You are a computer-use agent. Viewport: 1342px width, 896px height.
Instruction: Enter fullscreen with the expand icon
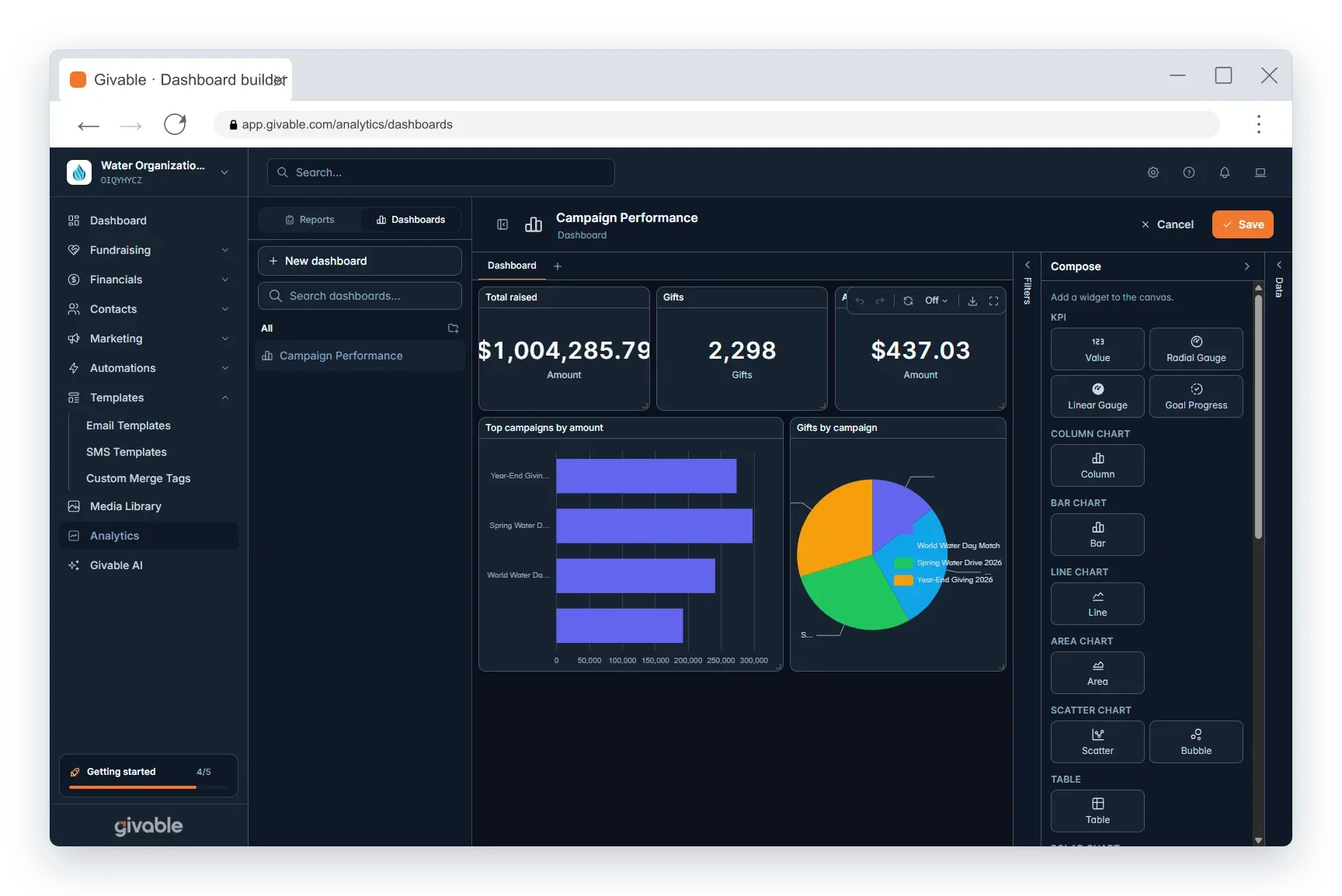[993, 300]
